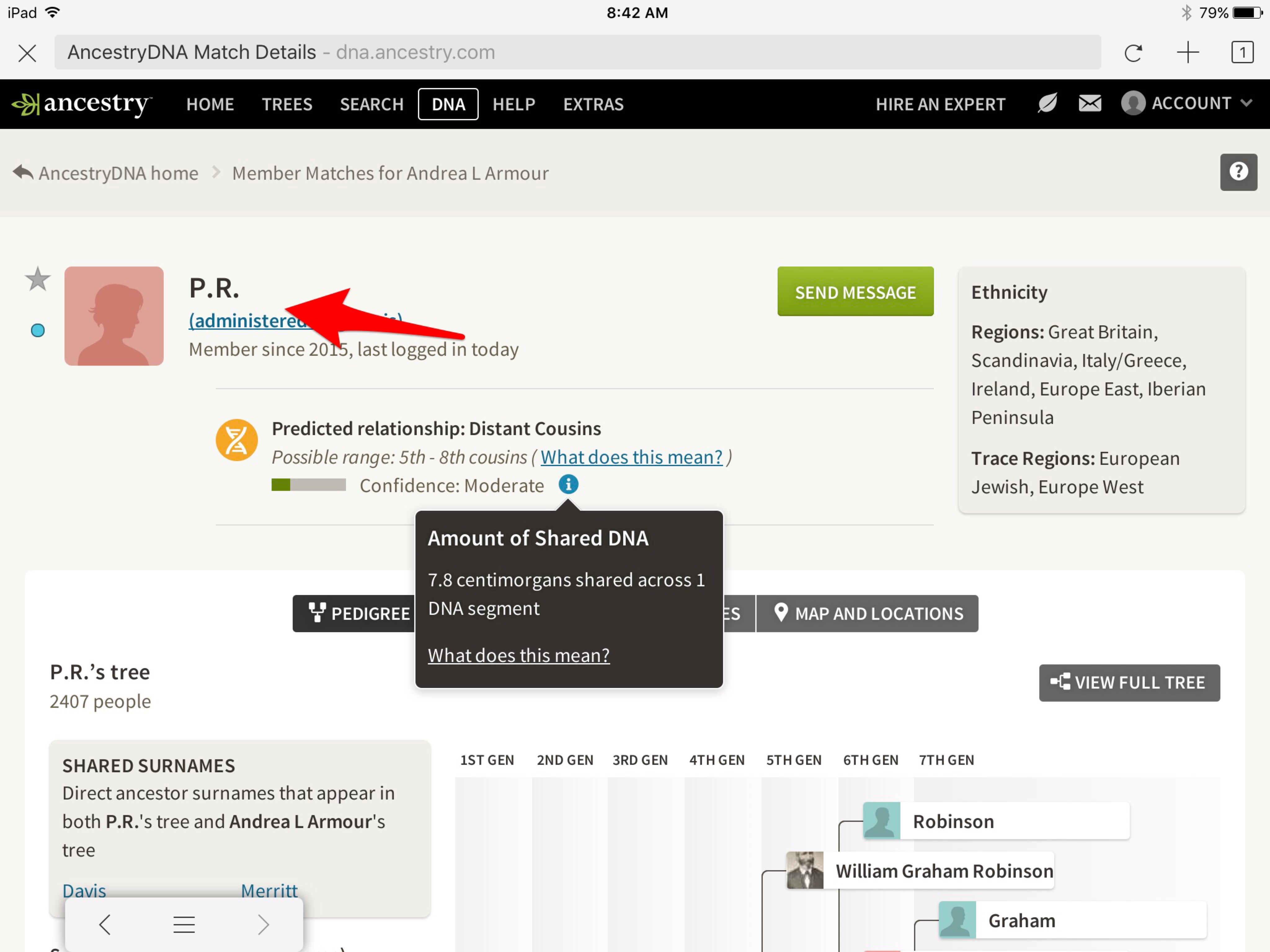Viewport: 1270px width, 952px height.
Task: Select the Map and Locations tab
Action: [x=868, y=613]
